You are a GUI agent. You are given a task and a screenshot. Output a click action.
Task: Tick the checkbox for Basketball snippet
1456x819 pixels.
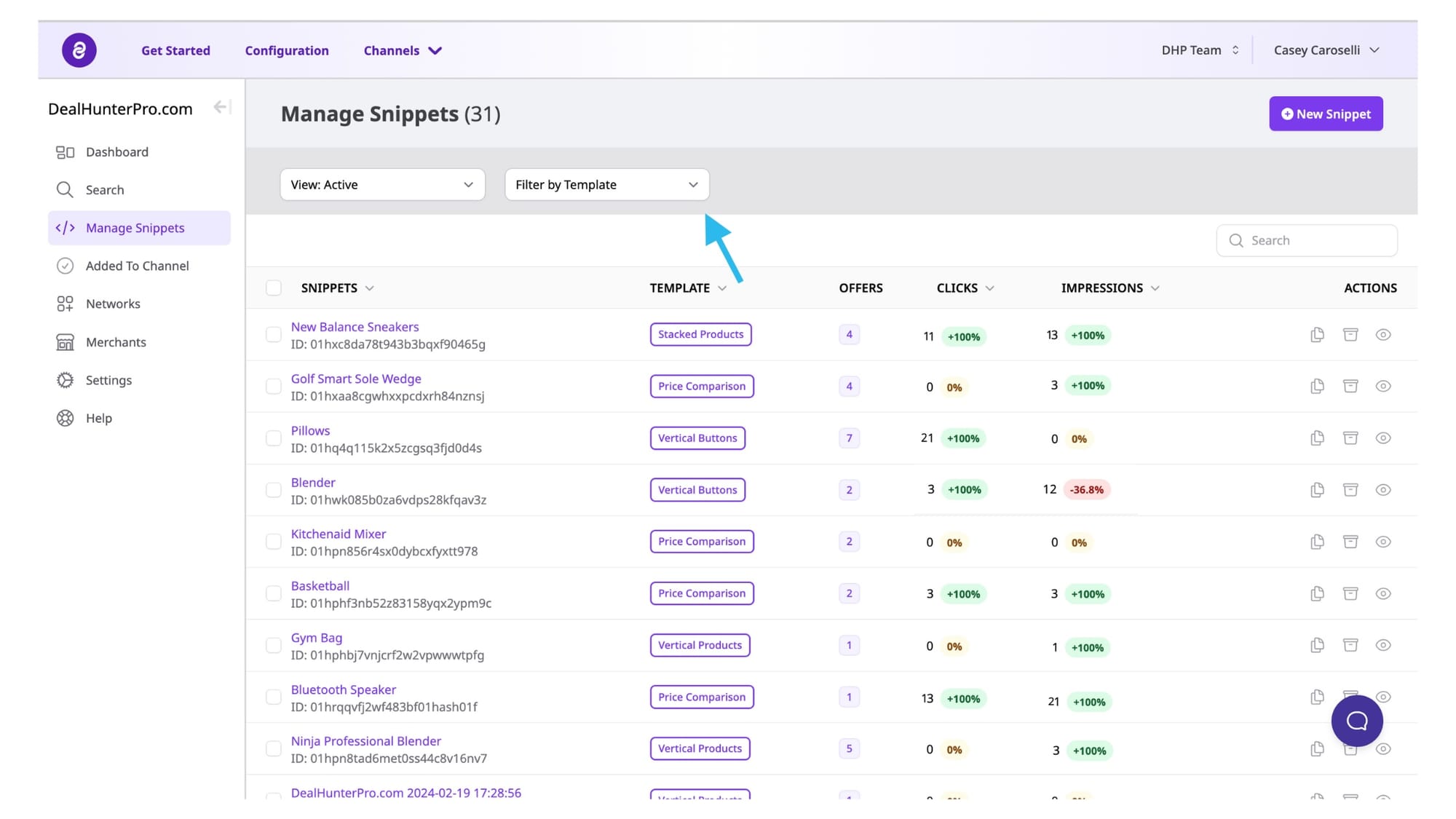pos(274,594)
